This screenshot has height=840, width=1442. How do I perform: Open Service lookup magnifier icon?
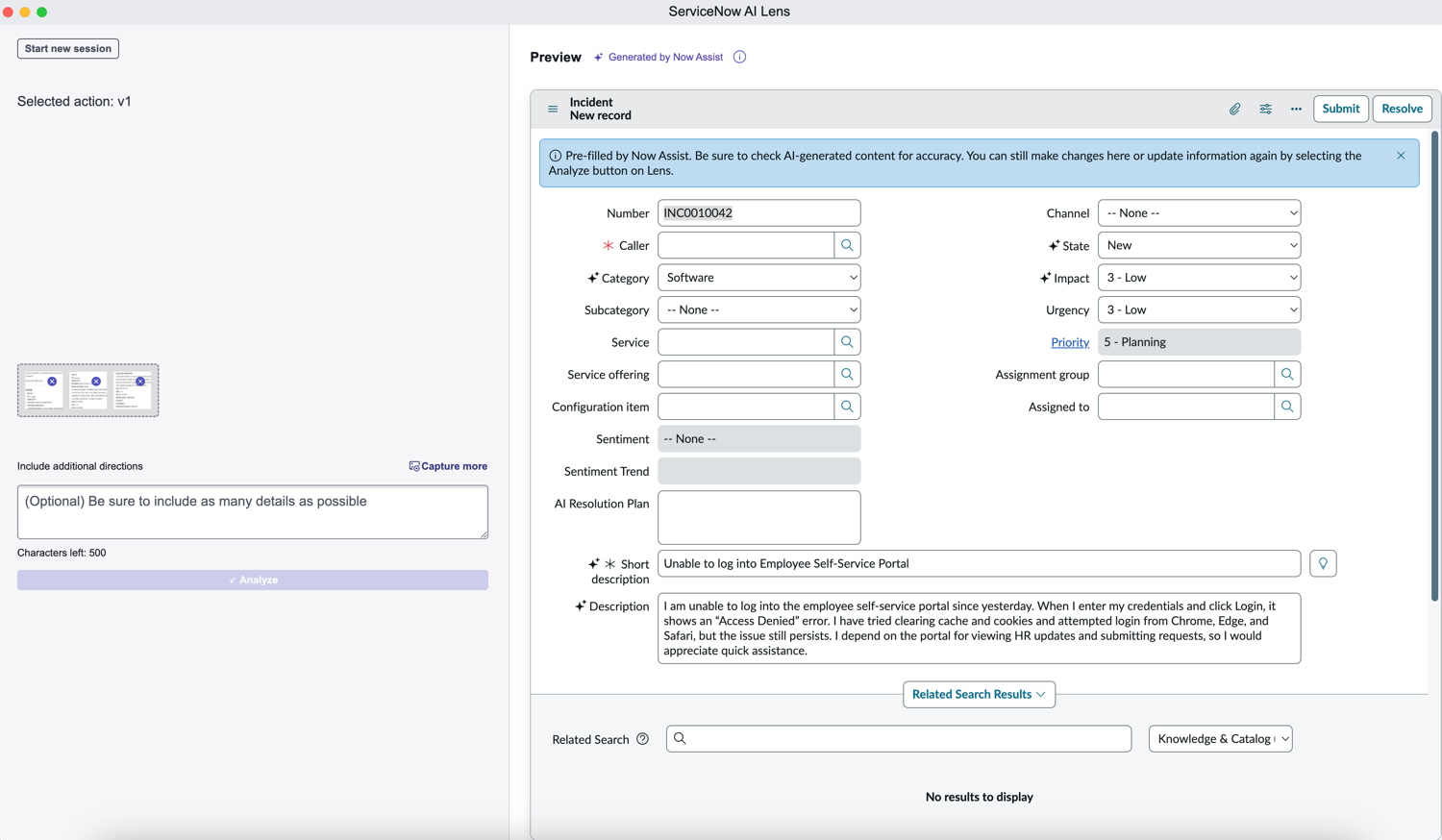847,342
